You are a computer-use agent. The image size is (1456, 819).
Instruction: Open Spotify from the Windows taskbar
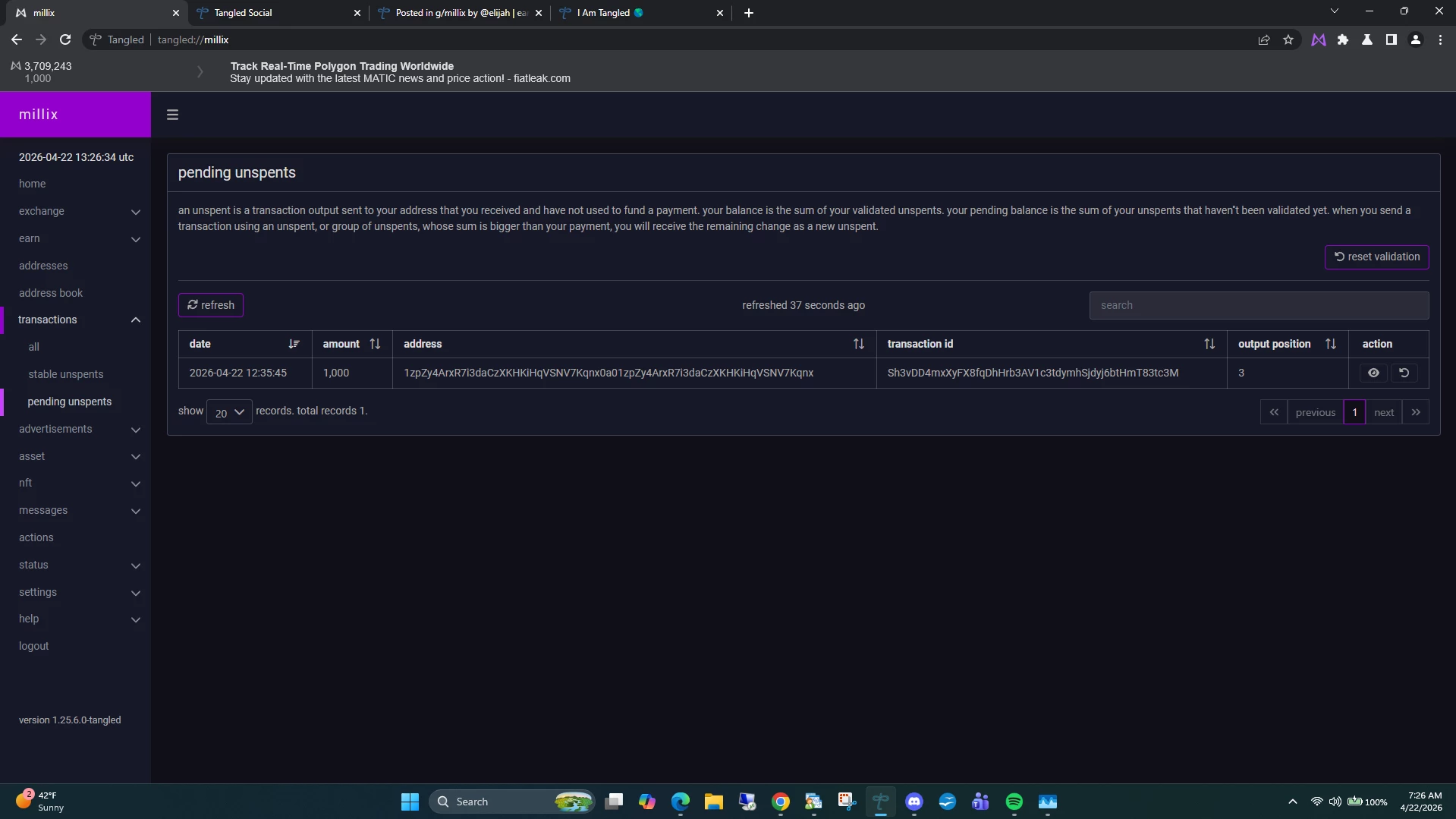[1014, 802]
